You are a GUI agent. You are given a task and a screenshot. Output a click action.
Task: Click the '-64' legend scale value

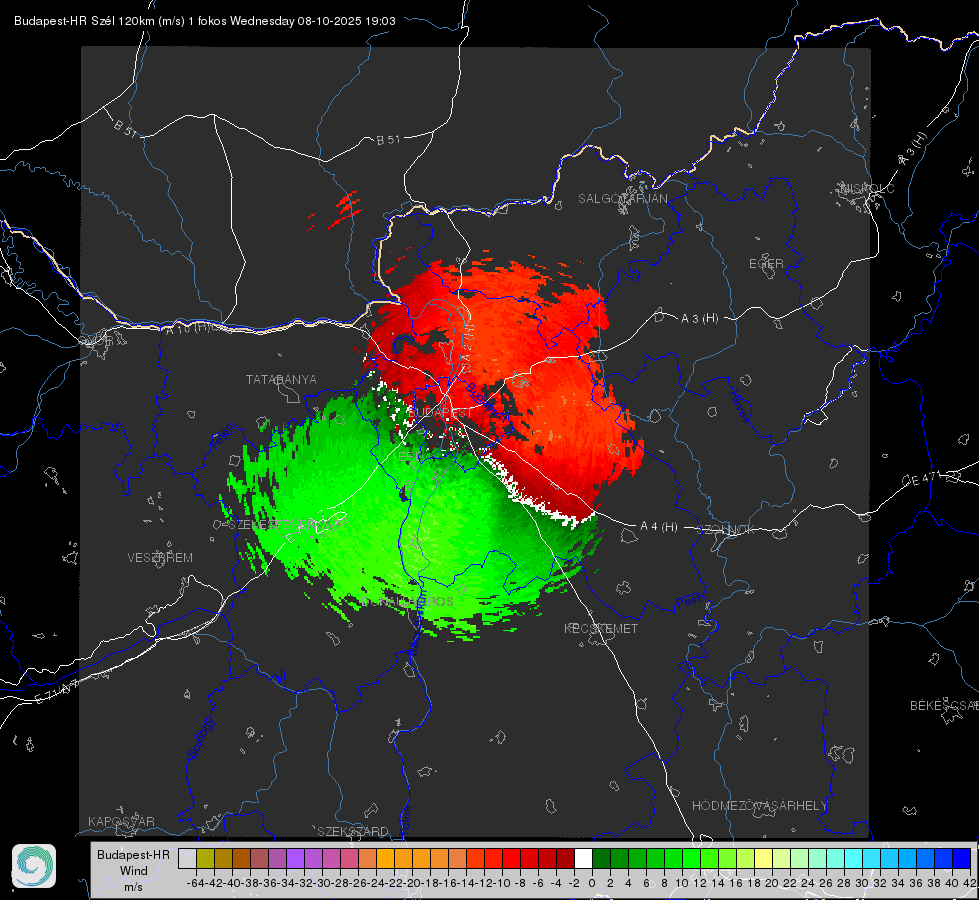tap(195, 883)
